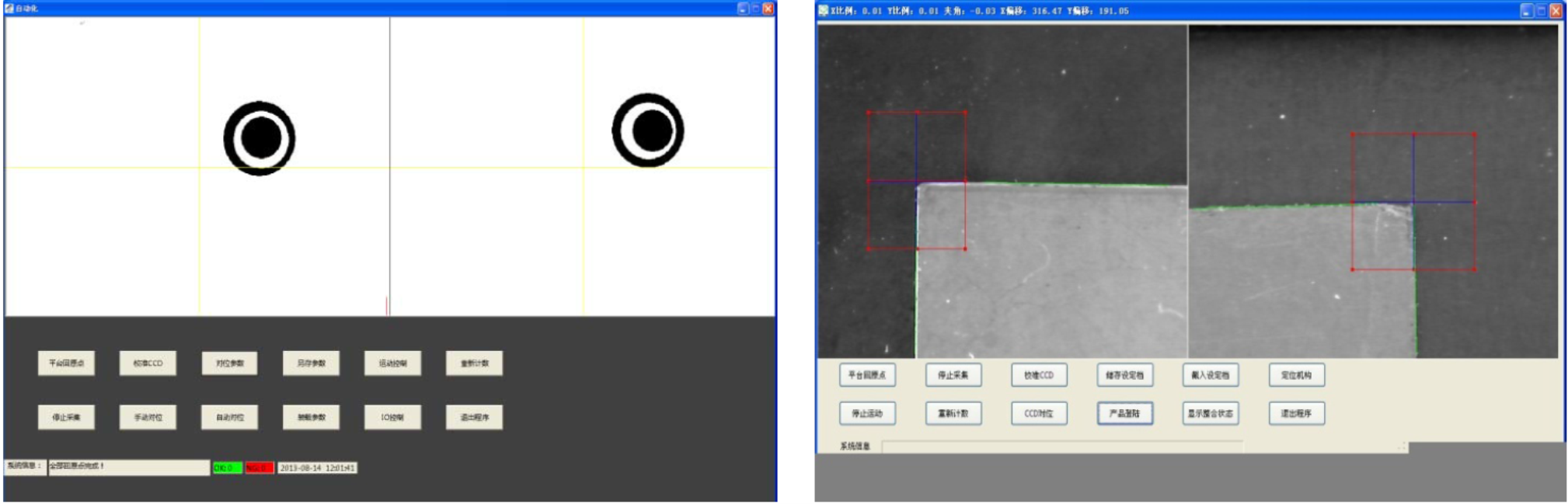Click the 产品贴附 button
This screenshot has height=504, width=1568.
(1124, 413)
